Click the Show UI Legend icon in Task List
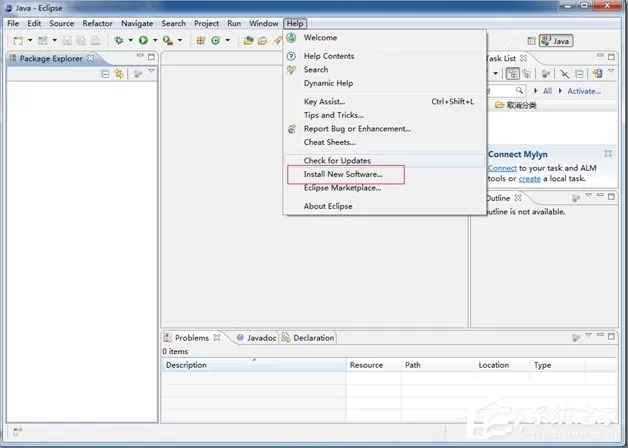Image resolution: width=628 pixels, height=448 pixels. coord(598,74)
